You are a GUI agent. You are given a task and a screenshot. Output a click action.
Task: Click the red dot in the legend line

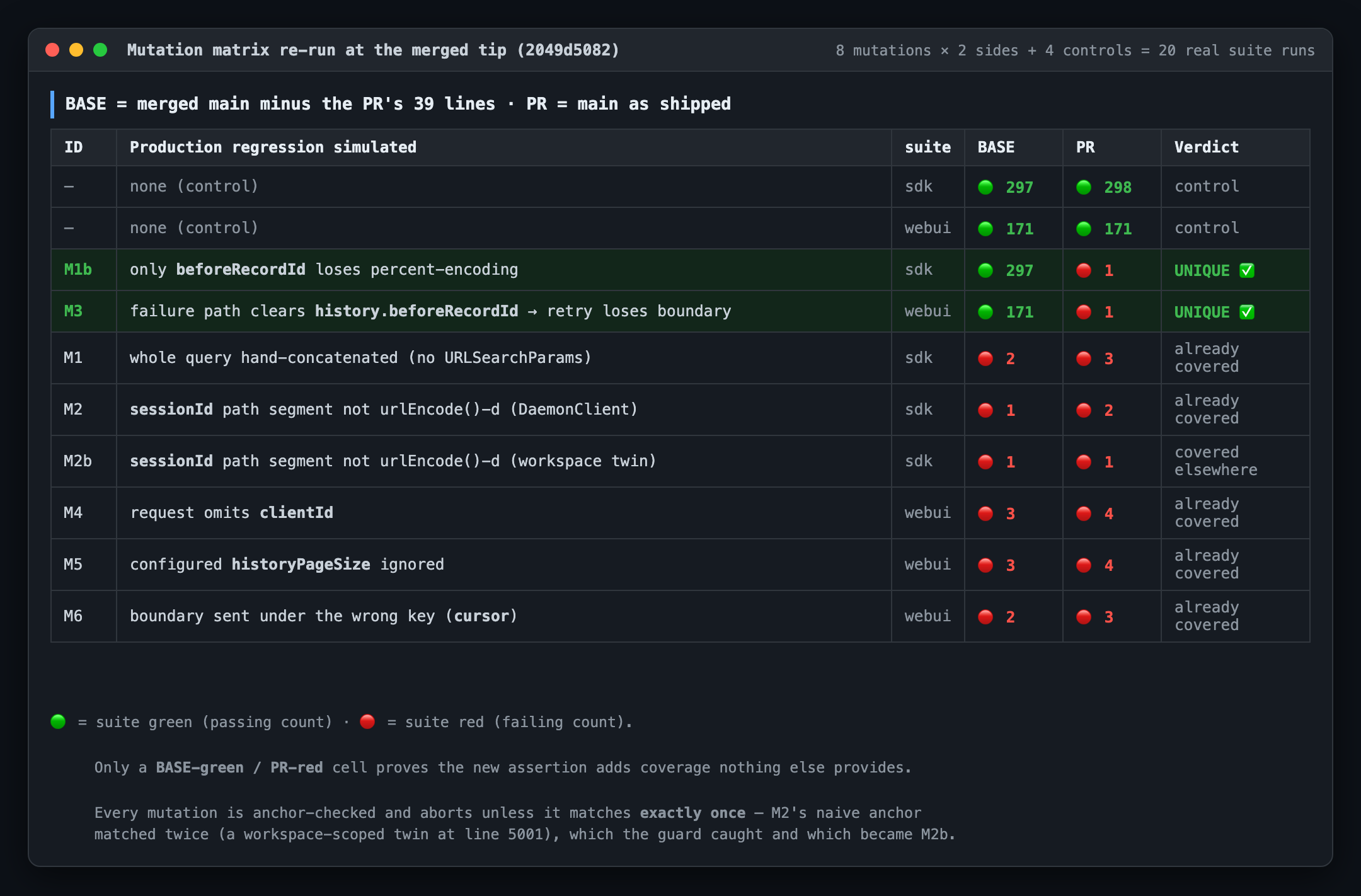[x=367, y=721]
